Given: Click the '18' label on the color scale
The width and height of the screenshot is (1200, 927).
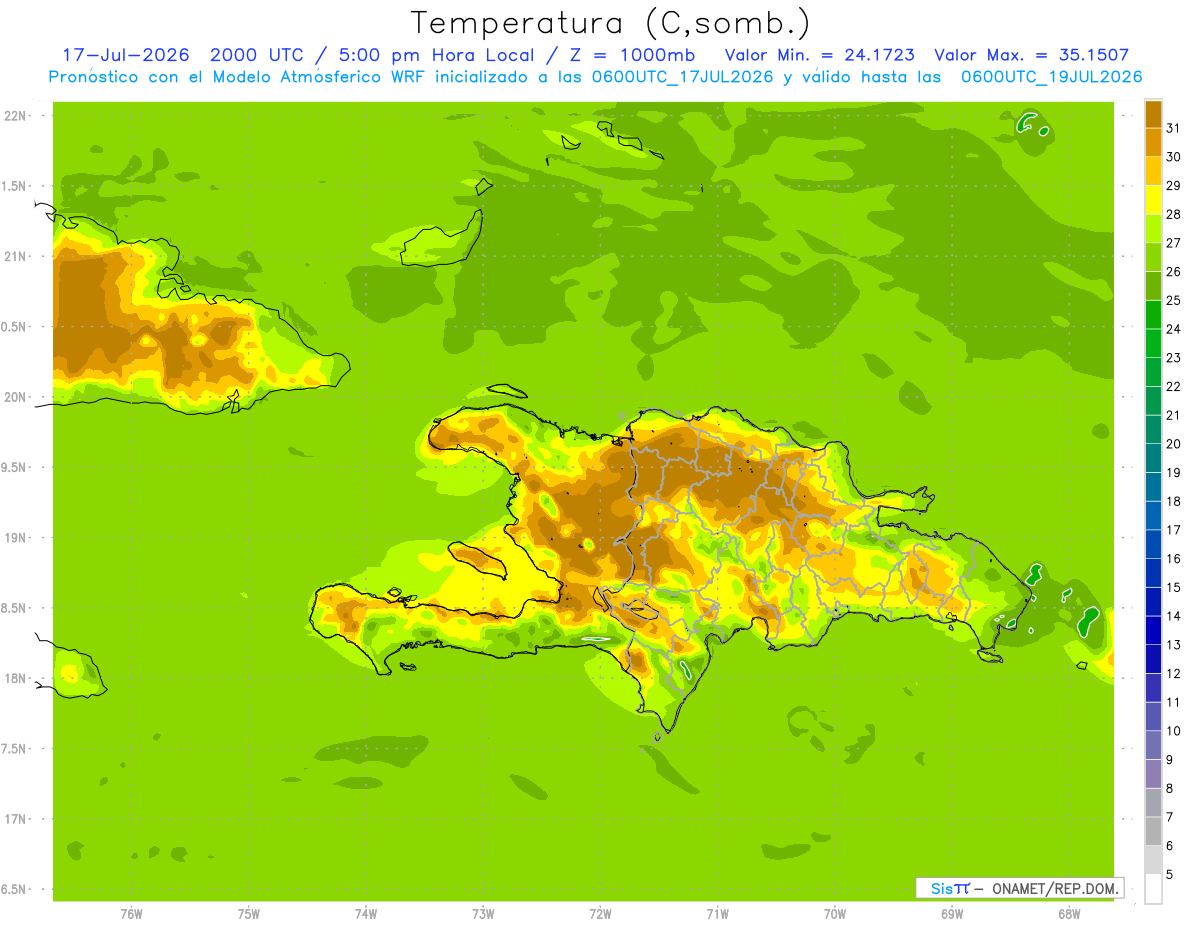Looking at the screenshot, I should pyautogui.click(x=1174, y=501).
